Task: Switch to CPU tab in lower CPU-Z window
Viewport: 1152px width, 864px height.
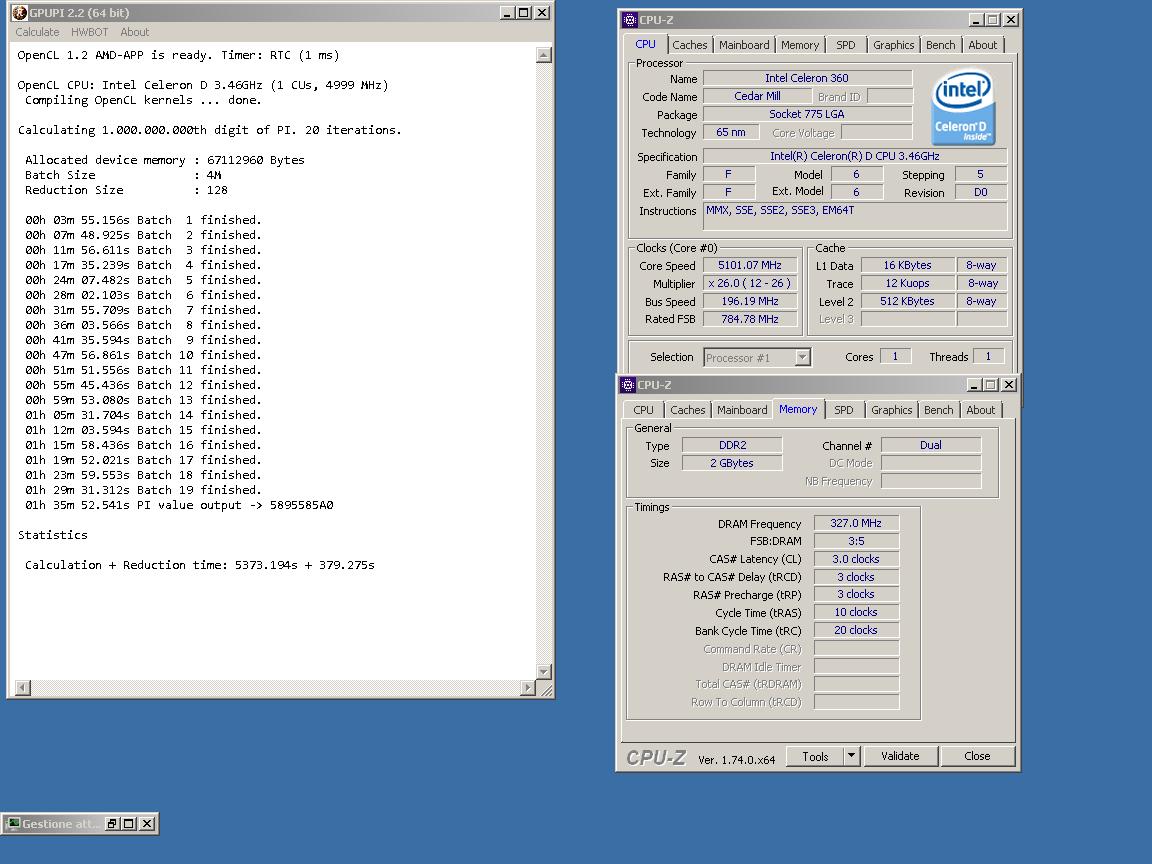Action: [644, 410]
